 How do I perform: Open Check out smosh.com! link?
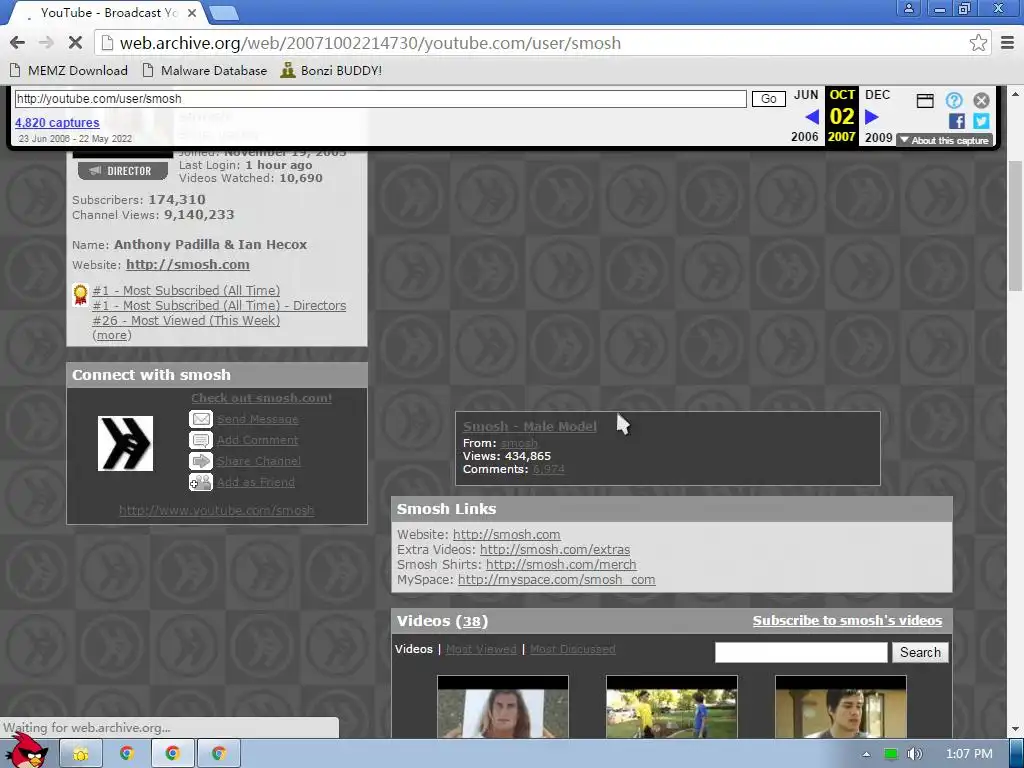pos(261,398)
